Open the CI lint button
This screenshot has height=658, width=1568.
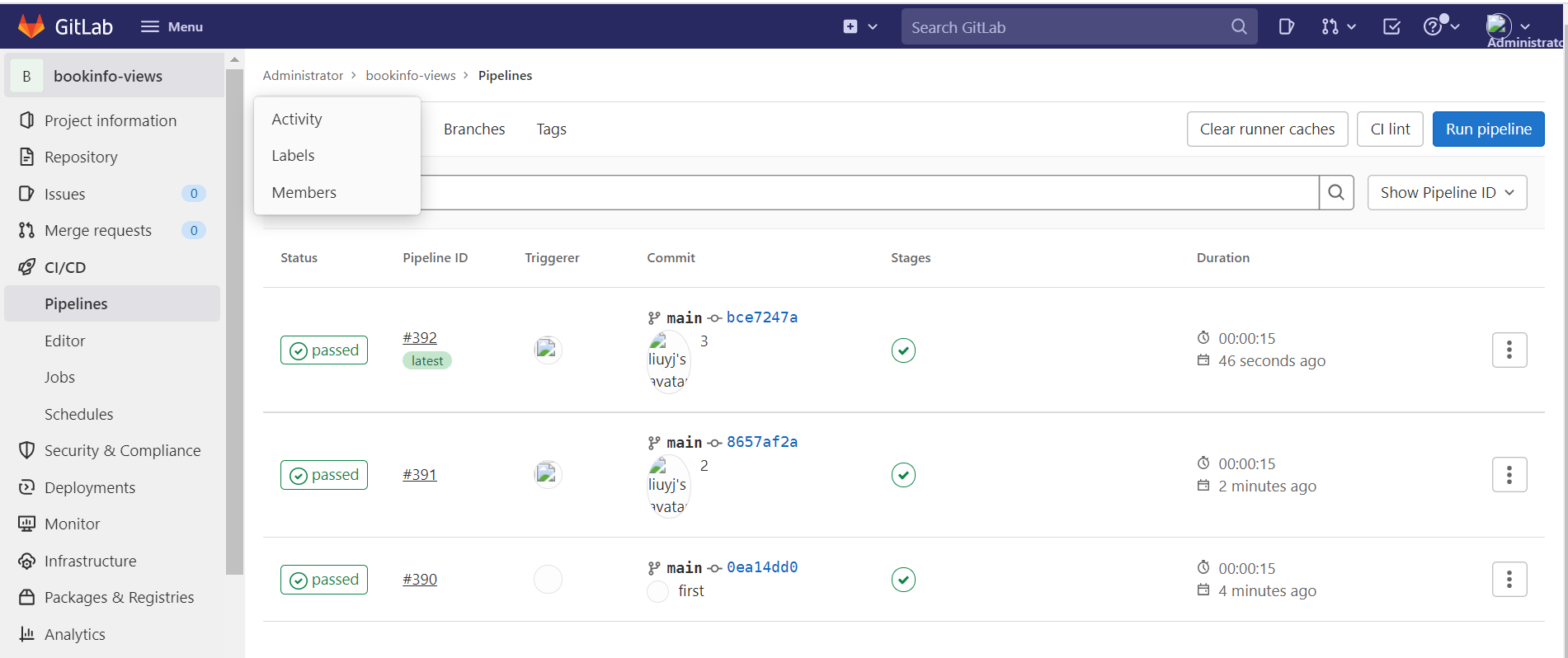[x=1390, y=129]
